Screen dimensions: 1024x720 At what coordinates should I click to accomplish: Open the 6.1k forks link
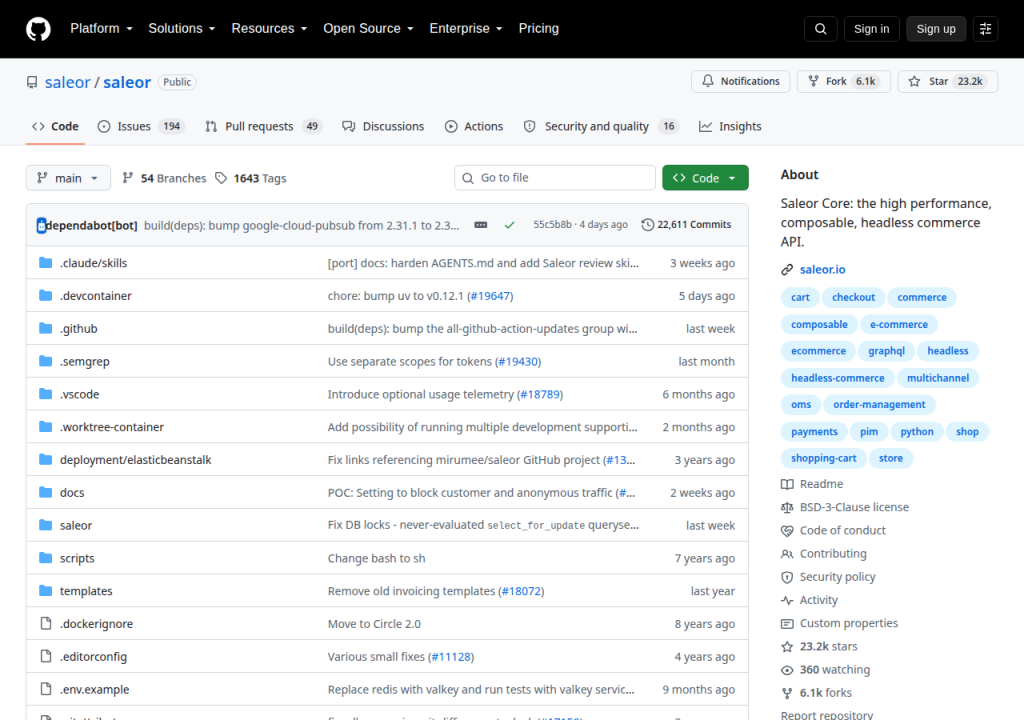825,693
